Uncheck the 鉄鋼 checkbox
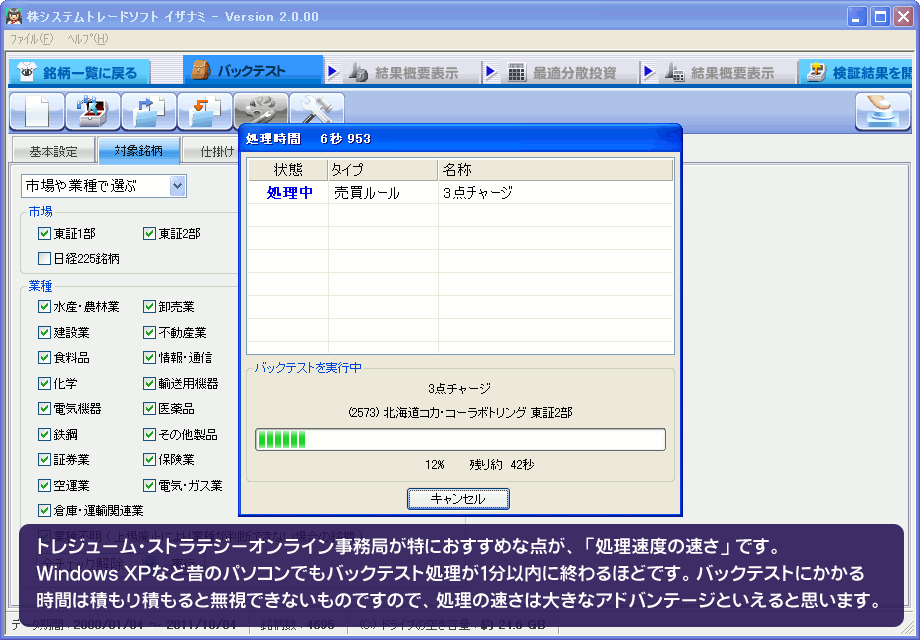The image size is (920, 640). point(44,435)
